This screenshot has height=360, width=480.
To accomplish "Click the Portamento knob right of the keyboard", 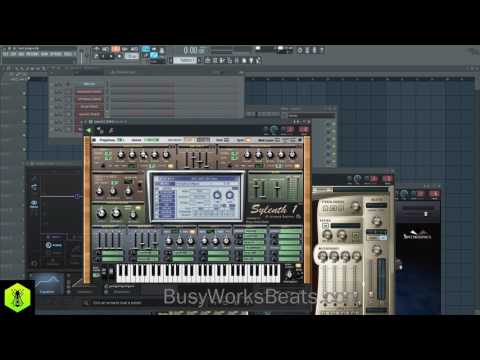I will [x=290, y=274].
